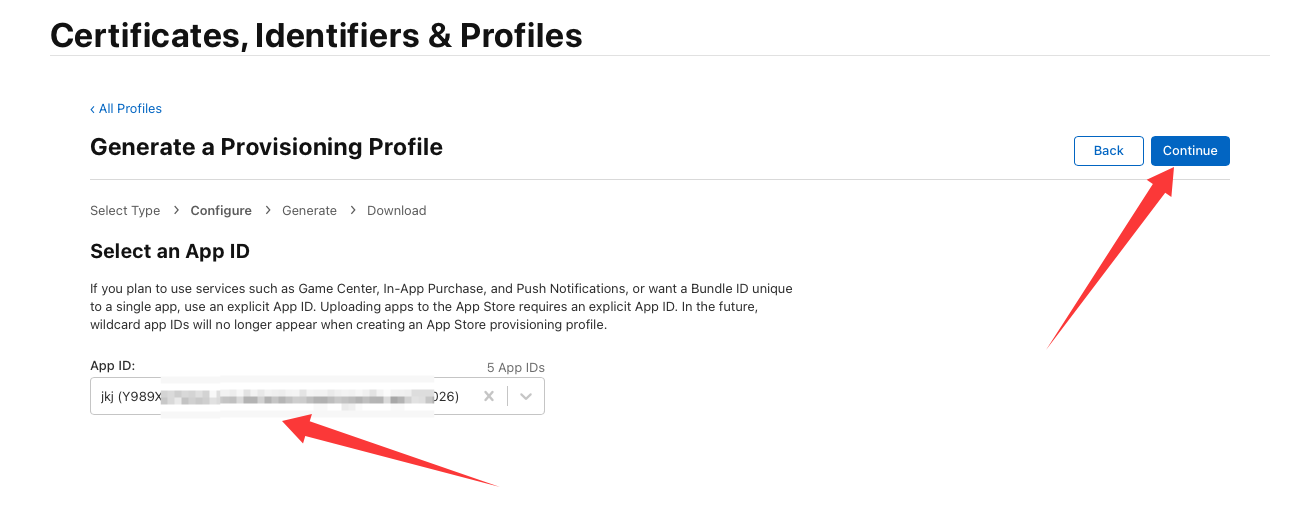
Task: Click the Certificates, Identifiers & Profiles title
Action: (316, 36)
